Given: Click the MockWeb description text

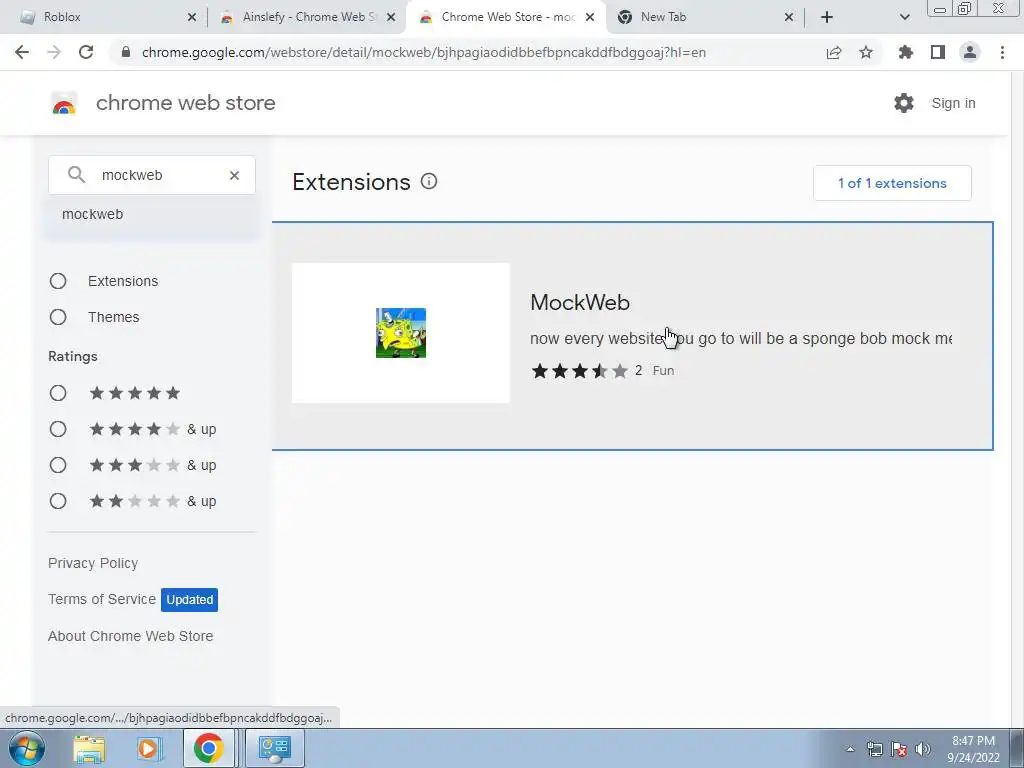Looking at the screenshot, I should coord(741,338).
